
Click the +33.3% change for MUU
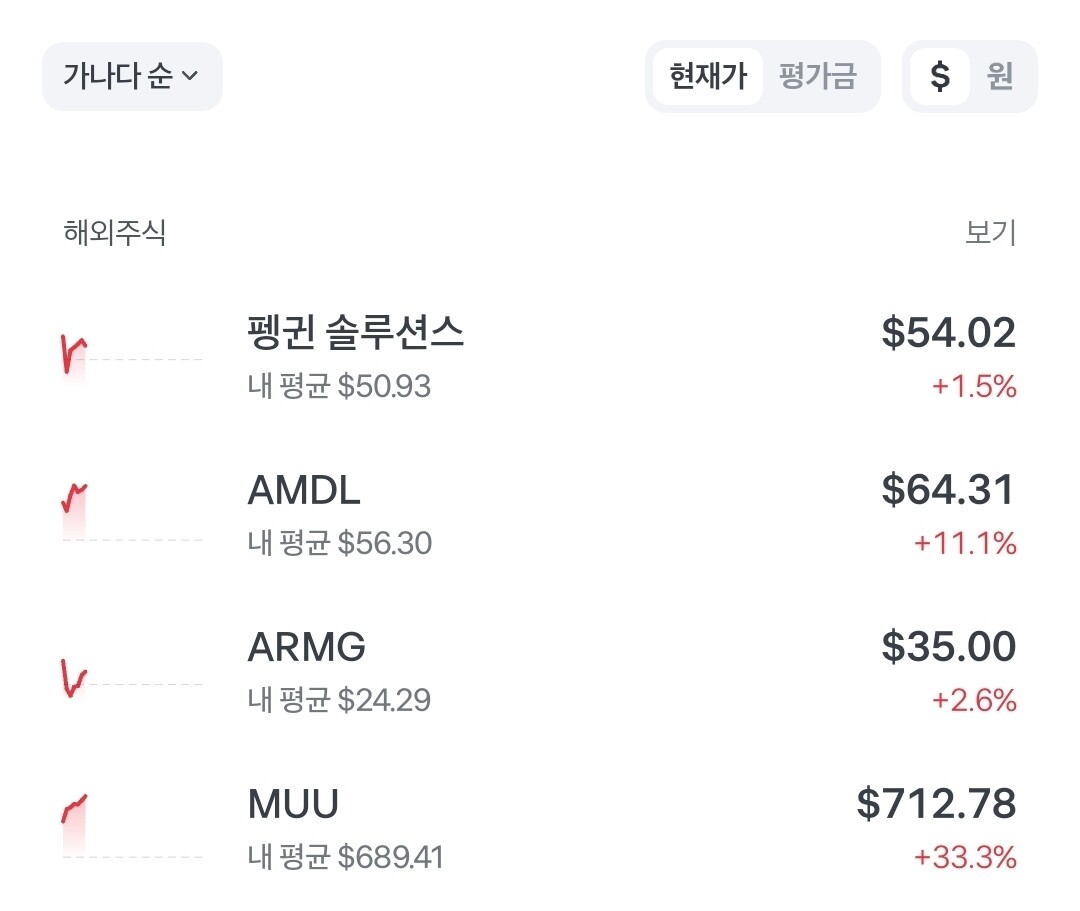pos(965,857)
